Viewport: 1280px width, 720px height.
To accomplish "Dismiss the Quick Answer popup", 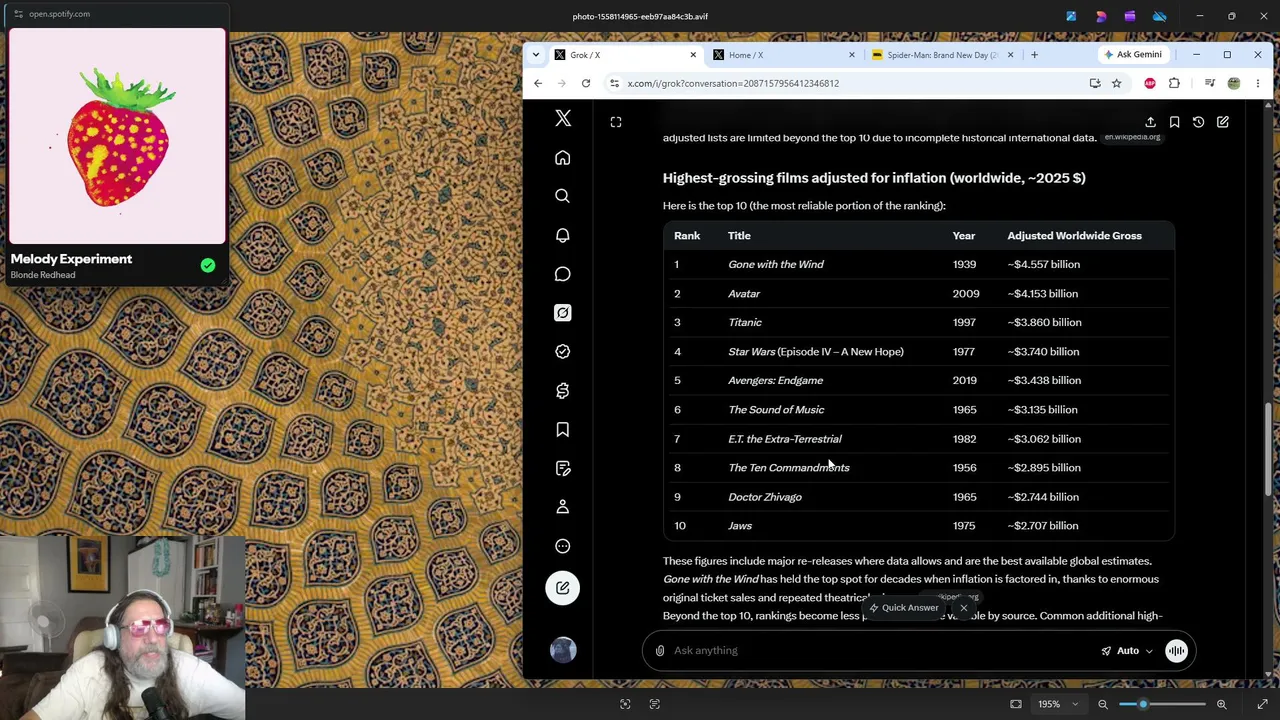I will click(964, 608).
